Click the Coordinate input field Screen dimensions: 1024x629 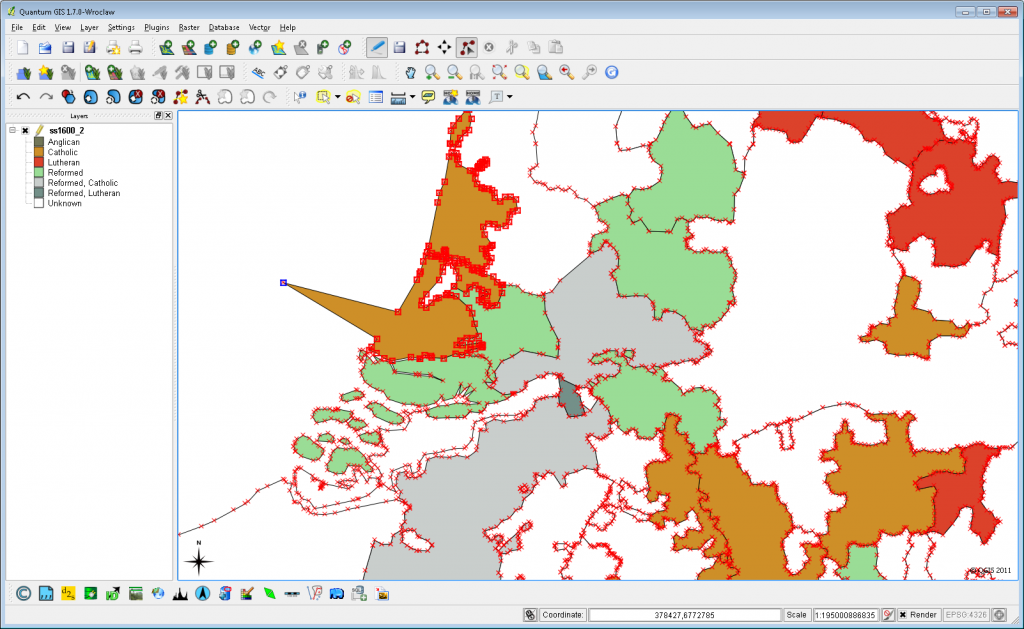point(685,615)
